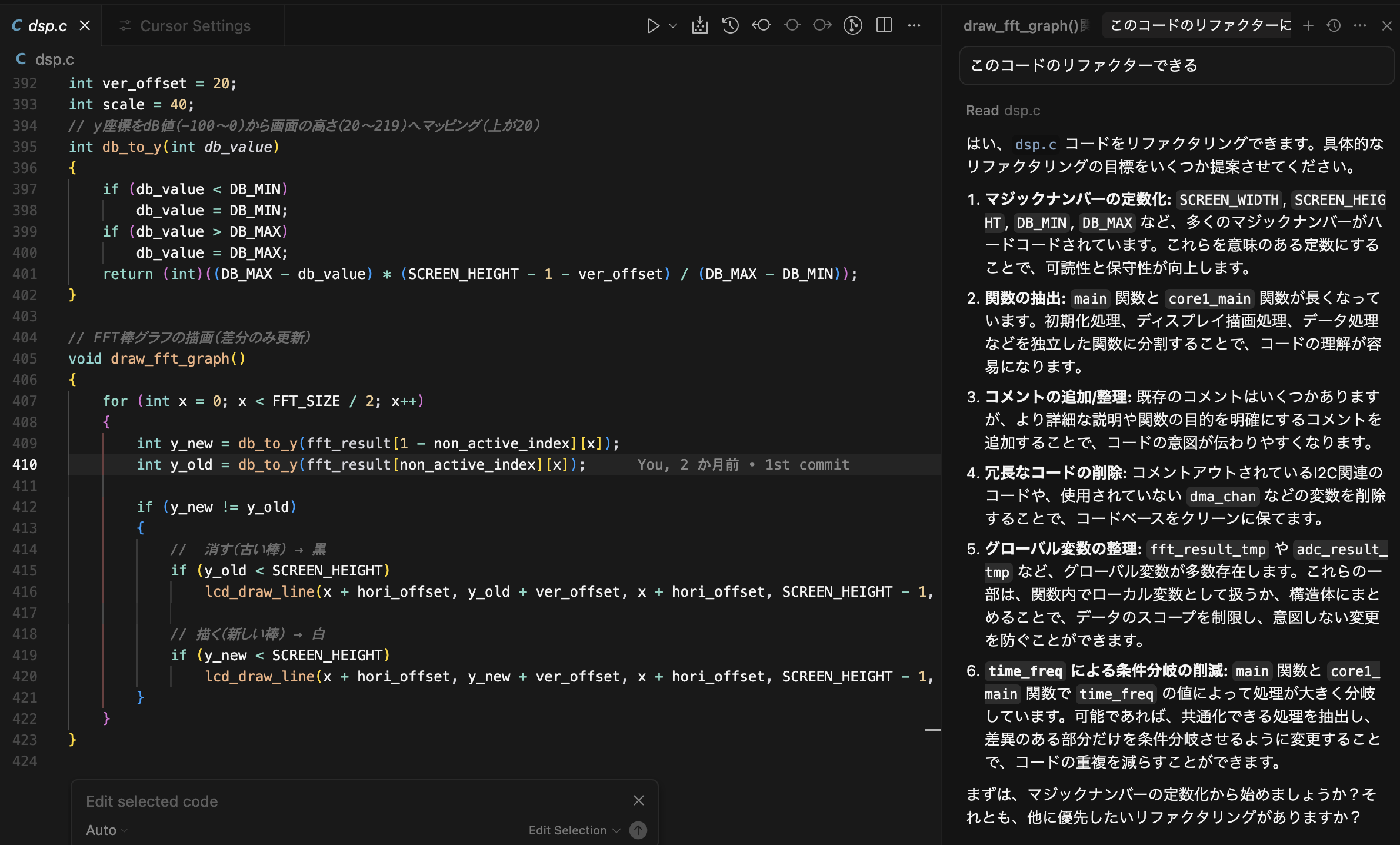Open the Edit Selection mode dropdown

coord(574,830)
